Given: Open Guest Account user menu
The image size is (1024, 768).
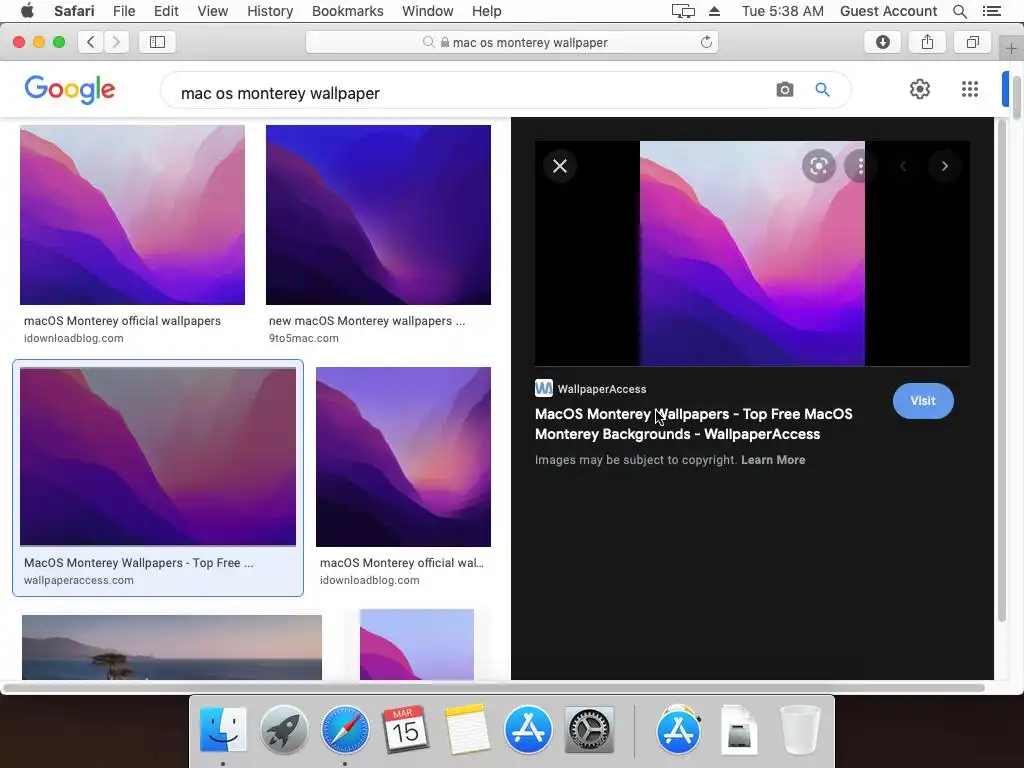Looking at the screenshot, I should (x=888, y=11).
